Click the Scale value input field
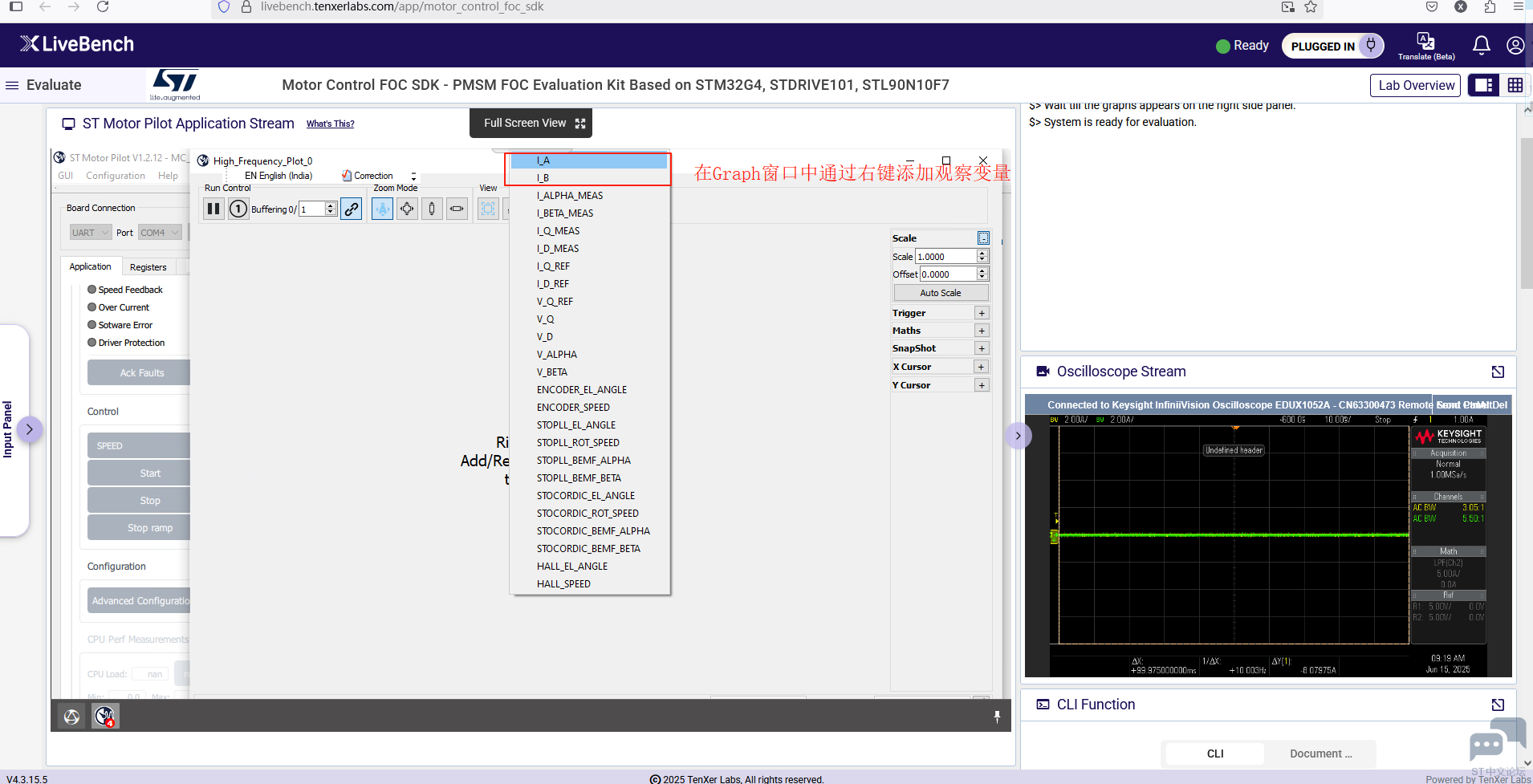1533x784 pixels. tap(946, 257)
